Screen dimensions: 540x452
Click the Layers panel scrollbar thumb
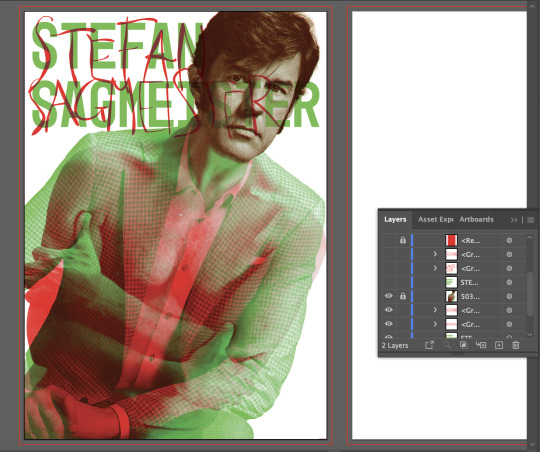(530, 294)
